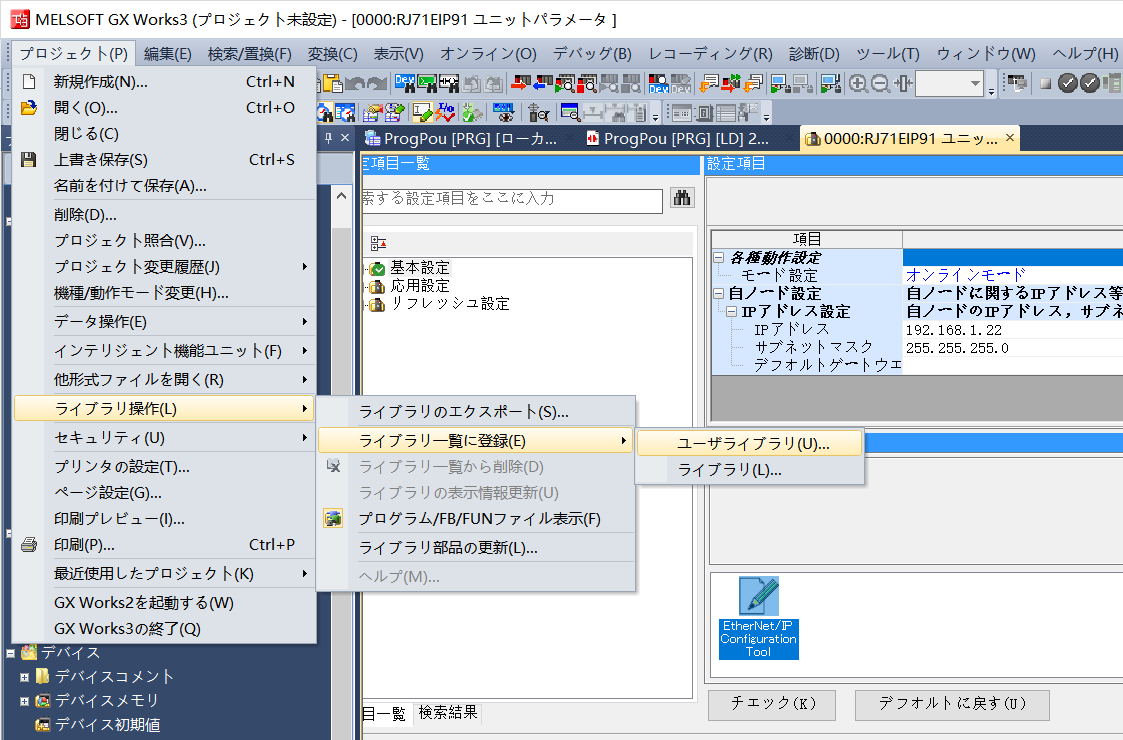Image resolution: width=1123 pixels, height=740 pixels.
Task: Click the save icon beside 上書き保存
Action: click(x=29, y=159)
